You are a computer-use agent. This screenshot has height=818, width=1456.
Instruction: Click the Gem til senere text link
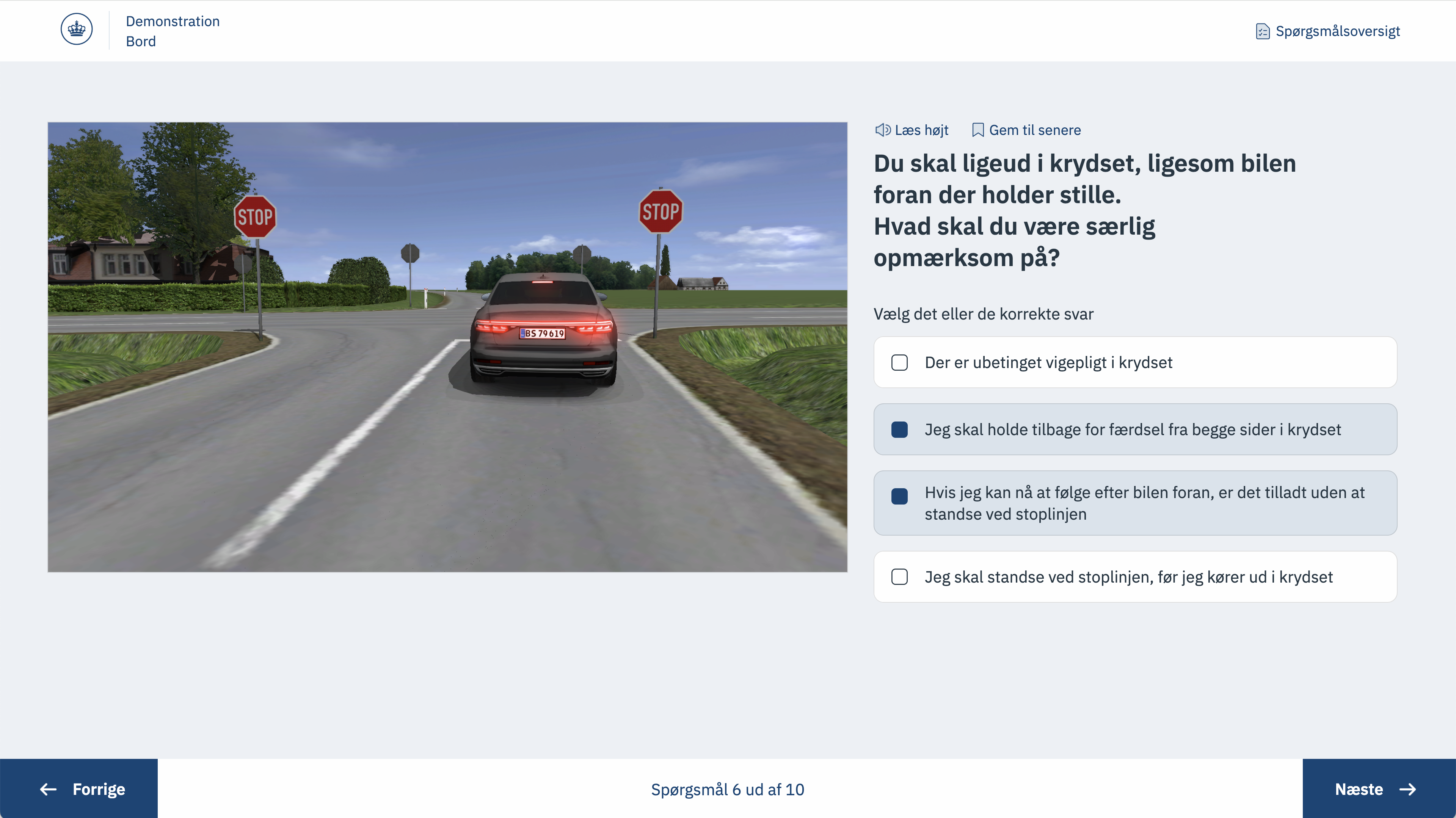click(1034, 130)
